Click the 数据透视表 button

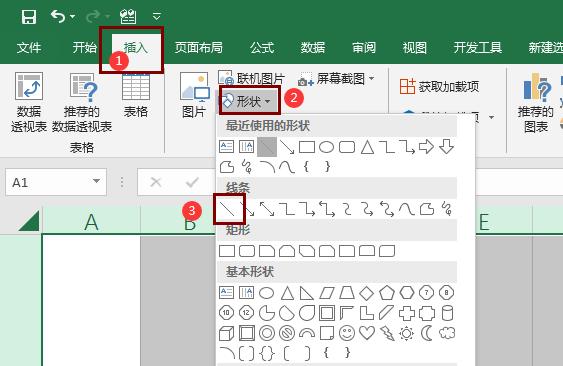click(x=29, y=102)
